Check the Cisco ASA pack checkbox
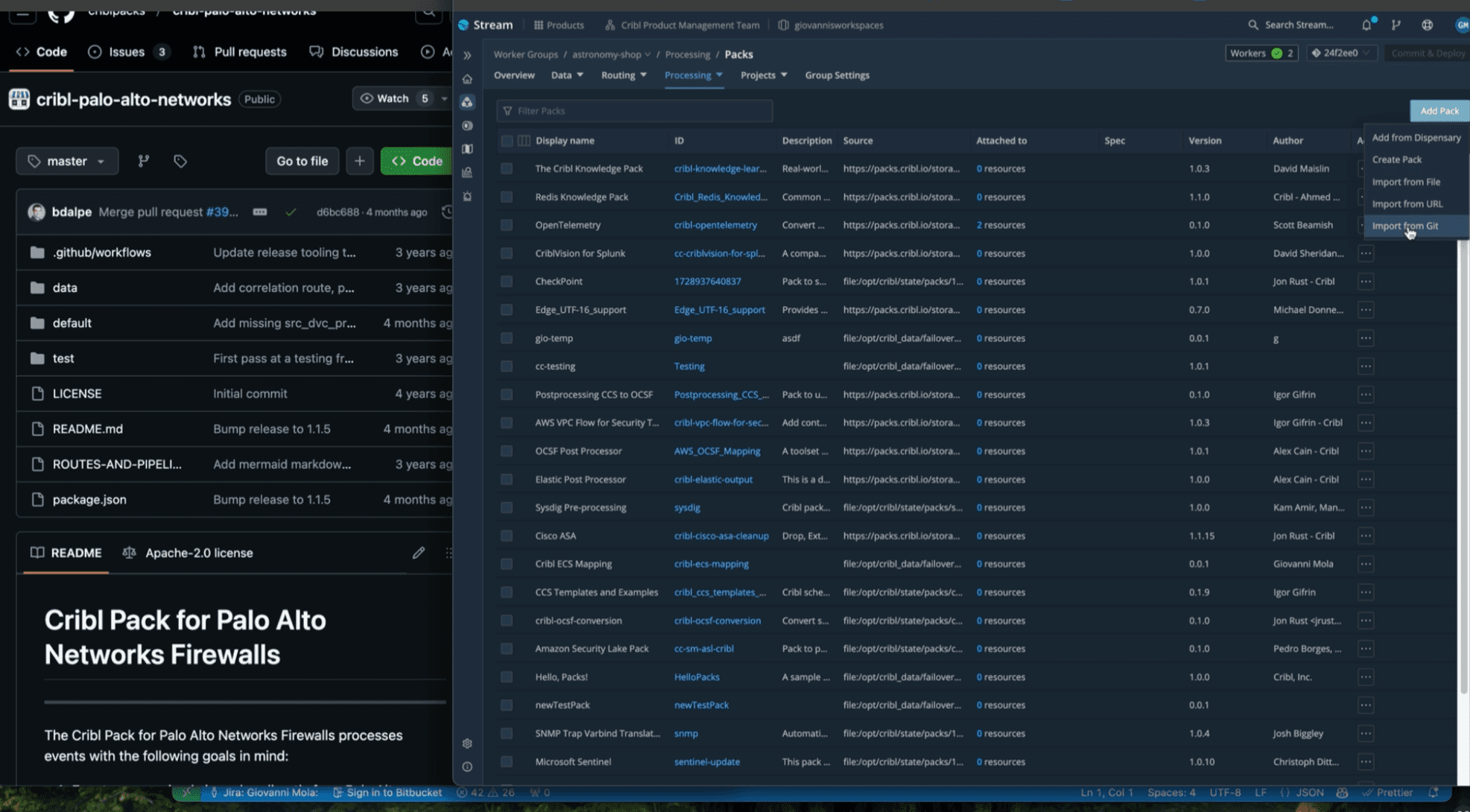Image resolution: width=1470 pixels, height=812 pixels. [x=507, y=536]
